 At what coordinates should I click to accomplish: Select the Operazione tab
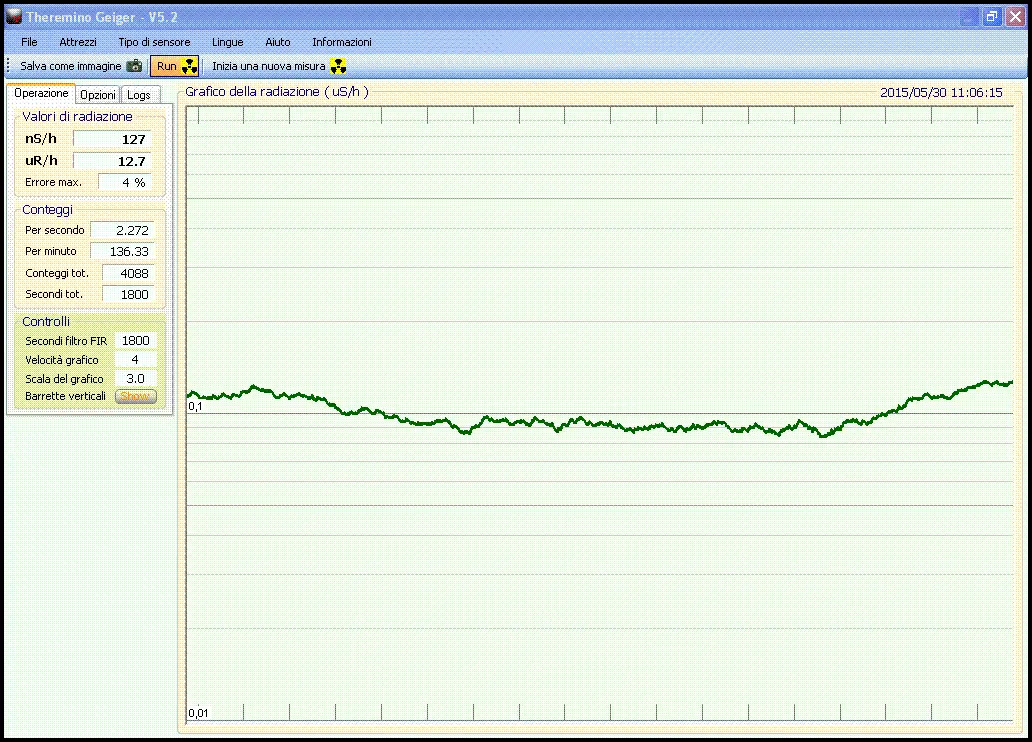coord(41,93)
